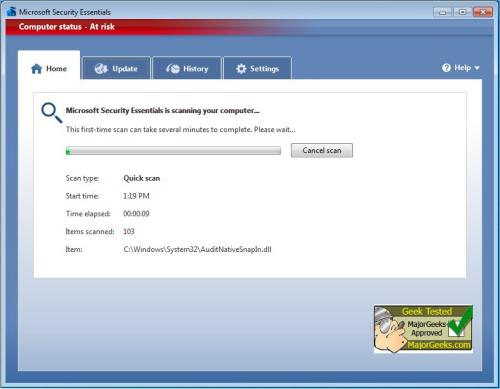Select the items scanned value "103"

pyautogui.click(x=129, y=231)
